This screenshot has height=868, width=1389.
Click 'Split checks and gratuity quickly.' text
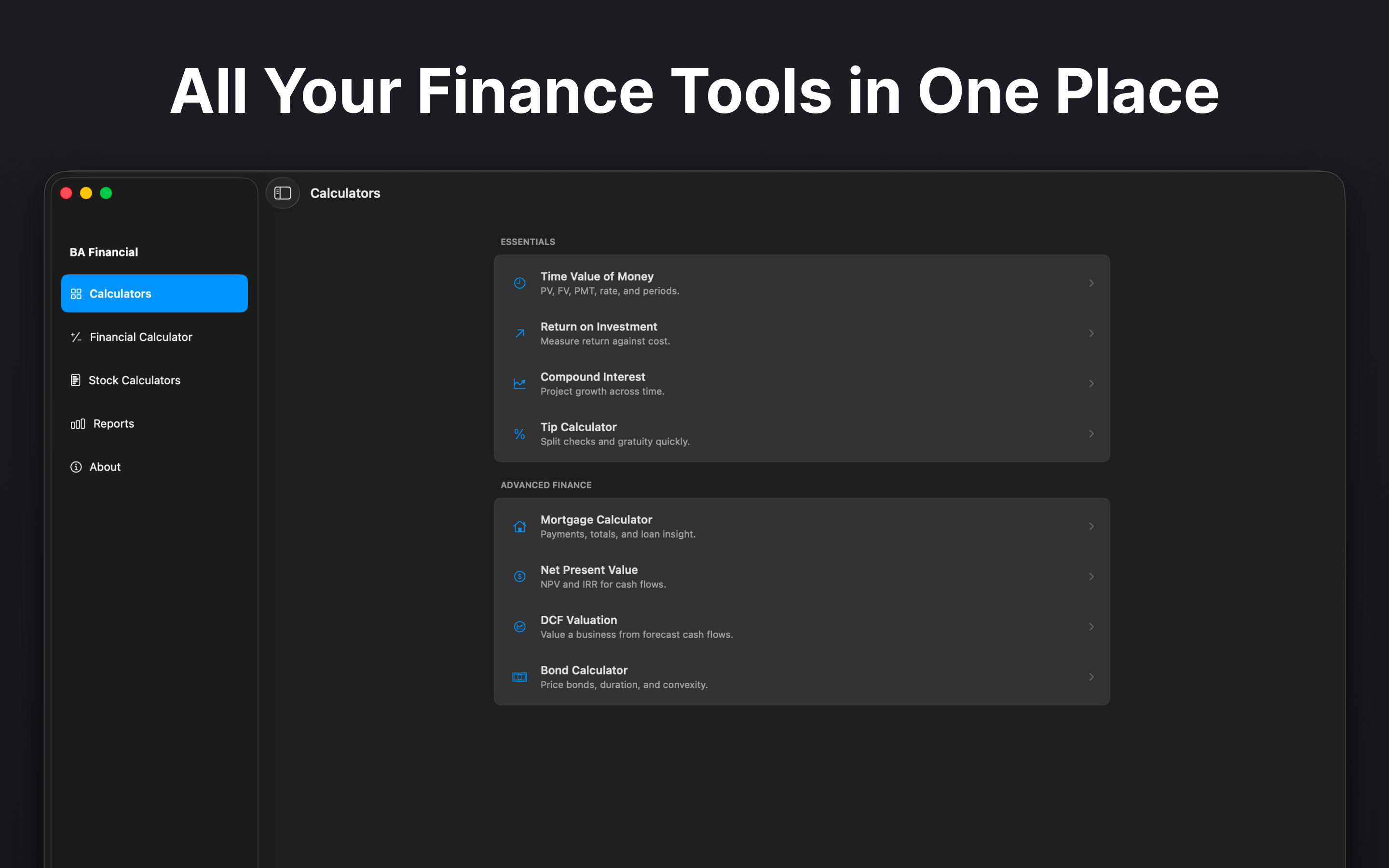click(x=615, y=442)
